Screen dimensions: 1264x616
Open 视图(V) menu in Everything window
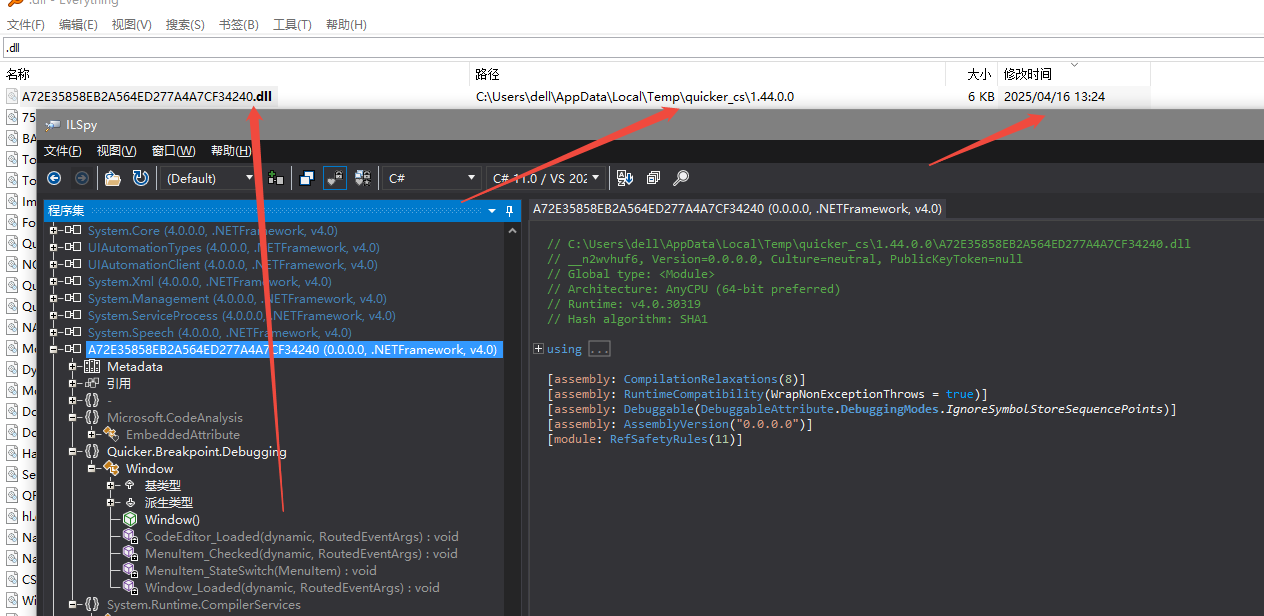[131, 24]
